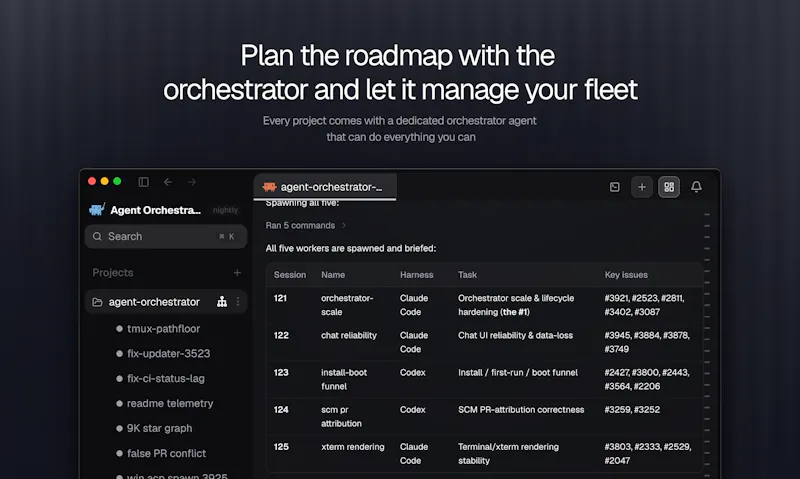Click All five workers are spawned text
The width and height of the screenshot is (800, 479).
coord(351,249)
